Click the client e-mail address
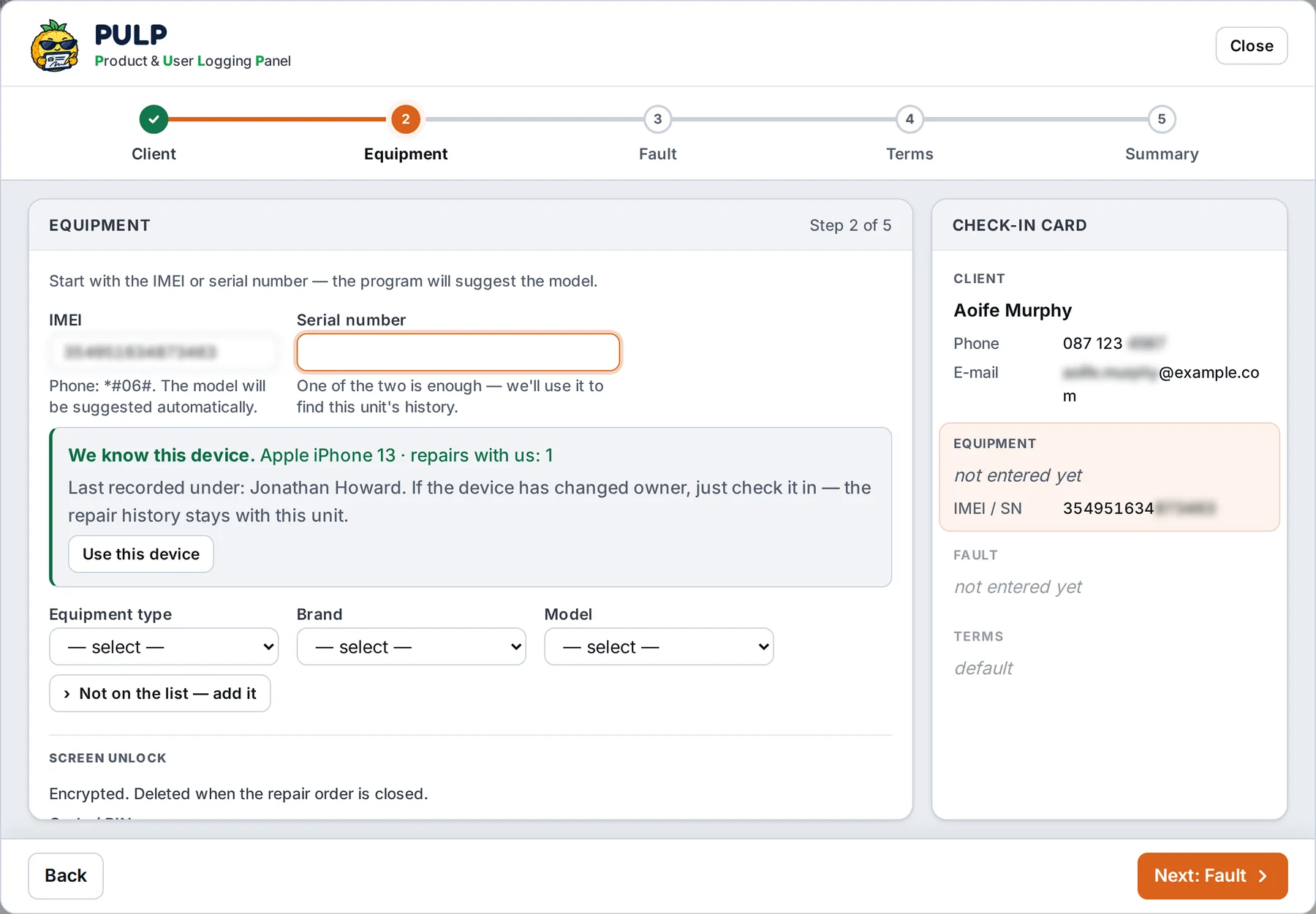This screenshot has height=914, width=1316. pos(1161,384)
